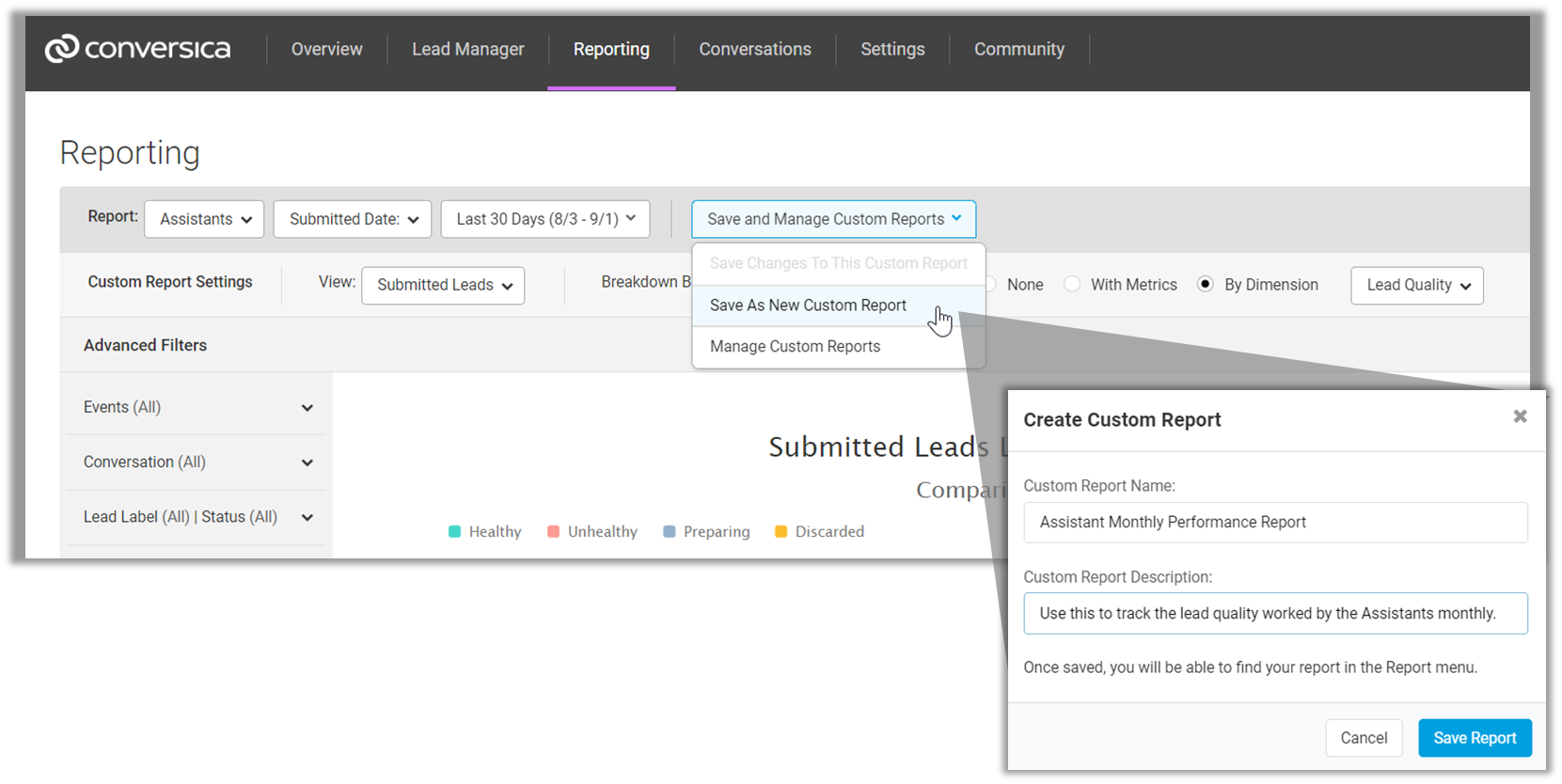The height and width of the screenshot is (784, 1562).
Task: Open the Assistants report dropdown
Action: pyautogui.click(x=204, y=219)
